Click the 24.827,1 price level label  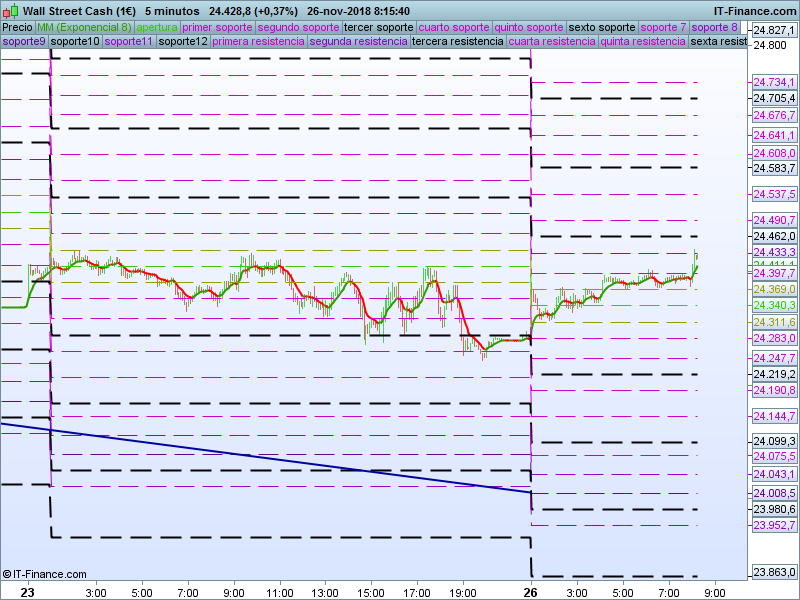click(x=773, y=30)
